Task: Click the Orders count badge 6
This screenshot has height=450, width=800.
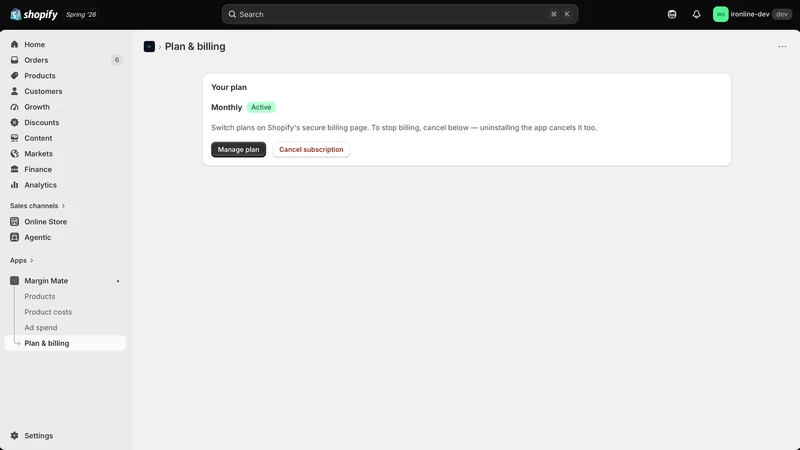Action: pyautogui.click(x=117, y=60)
